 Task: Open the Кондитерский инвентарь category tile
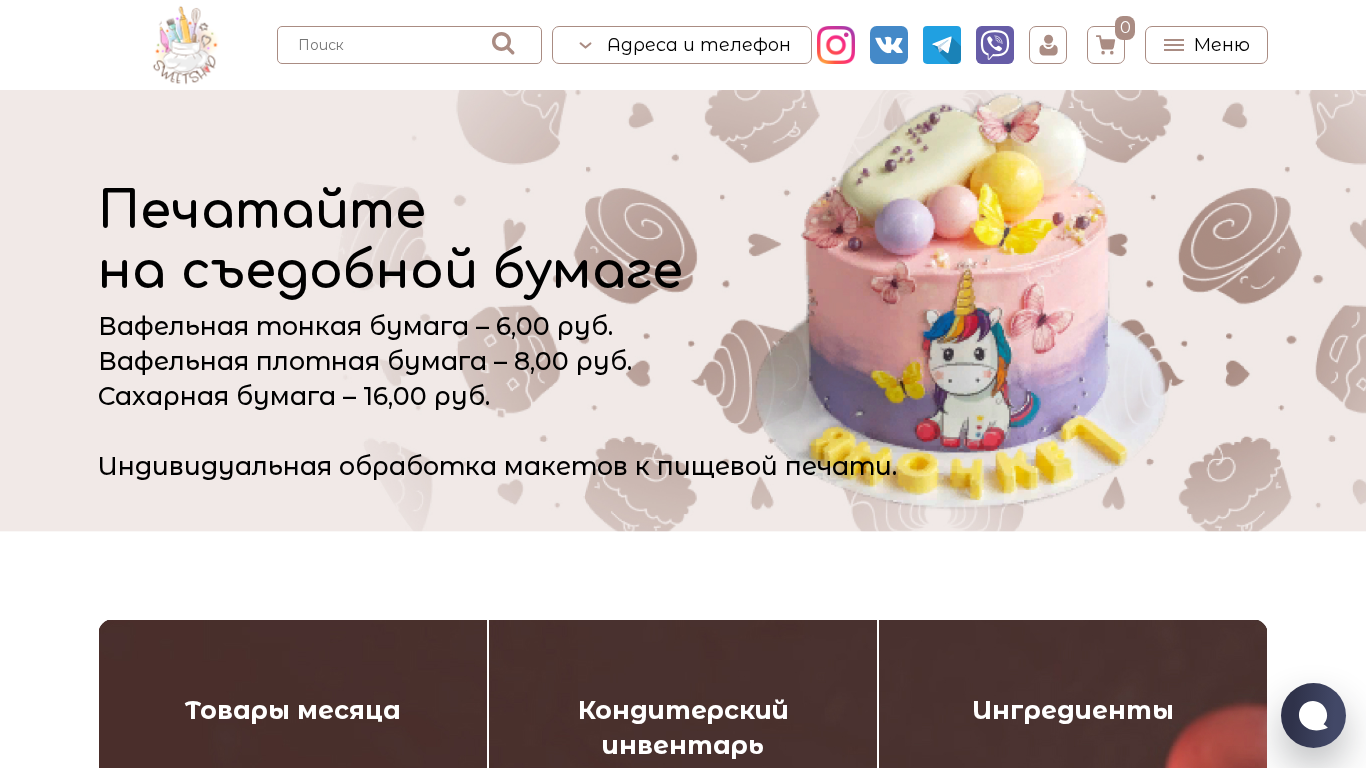pyautogui.click(x=683, y=694)
